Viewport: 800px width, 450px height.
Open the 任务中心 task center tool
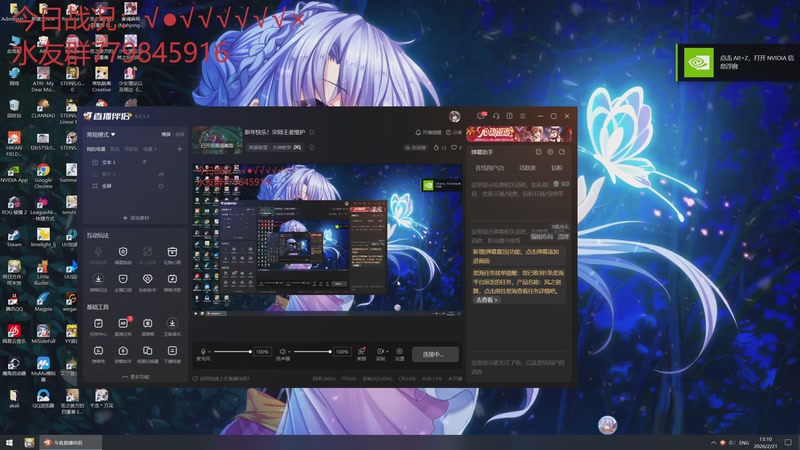pos(98,327)
